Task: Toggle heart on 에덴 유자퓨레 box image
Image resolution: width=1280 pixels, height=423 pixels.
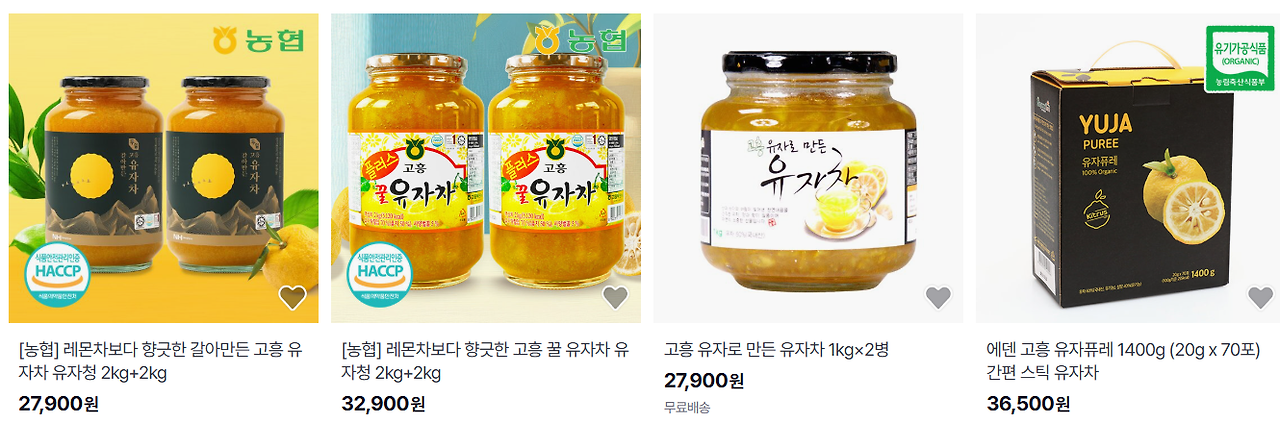Action: point(1260,297)
